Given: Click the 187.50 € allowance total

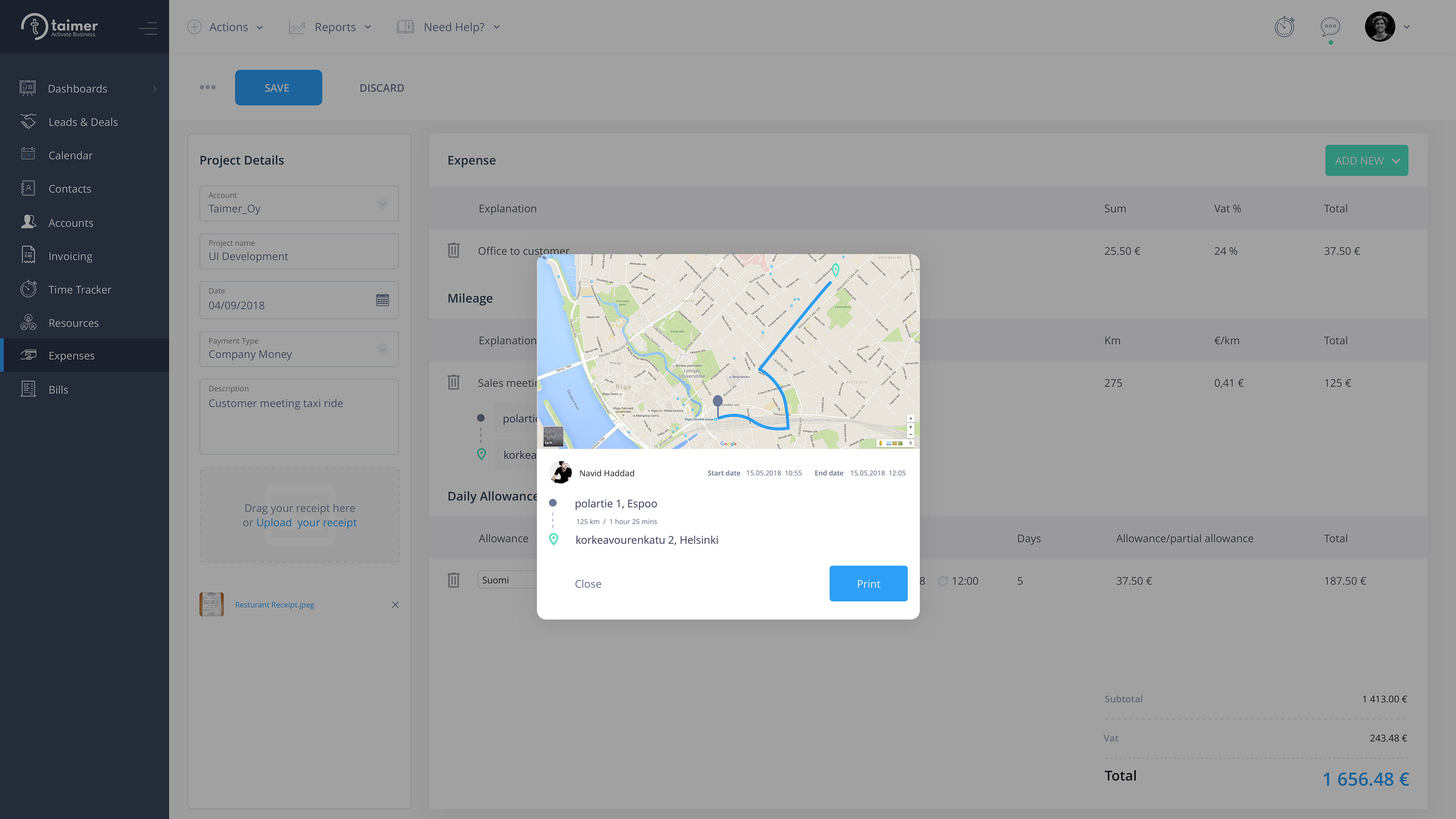Looking at the screenshot, I should tap(1345, 581).
